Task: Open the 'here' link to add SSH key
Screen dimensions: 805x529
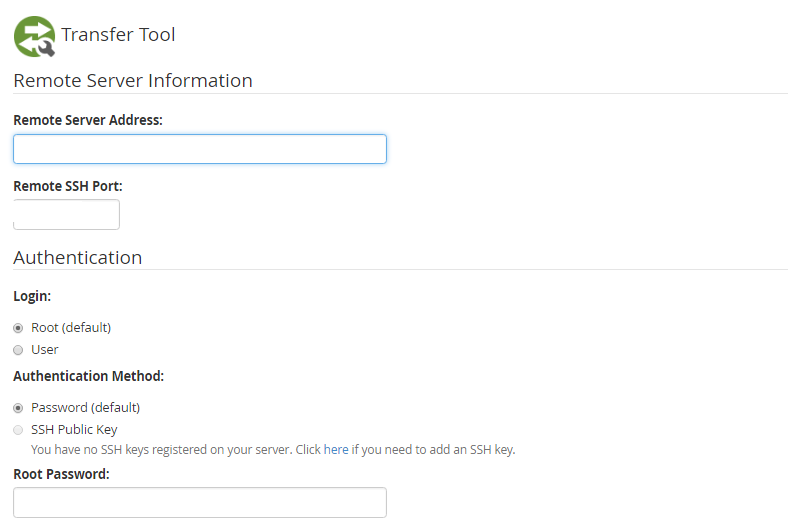Action: point(336,449)
